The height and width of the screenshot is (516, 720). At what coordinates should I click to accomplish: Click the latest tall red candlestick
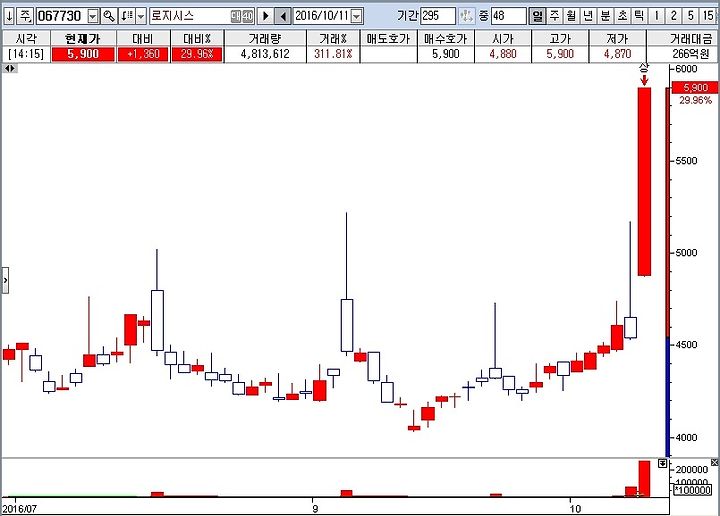pos(644,181)
